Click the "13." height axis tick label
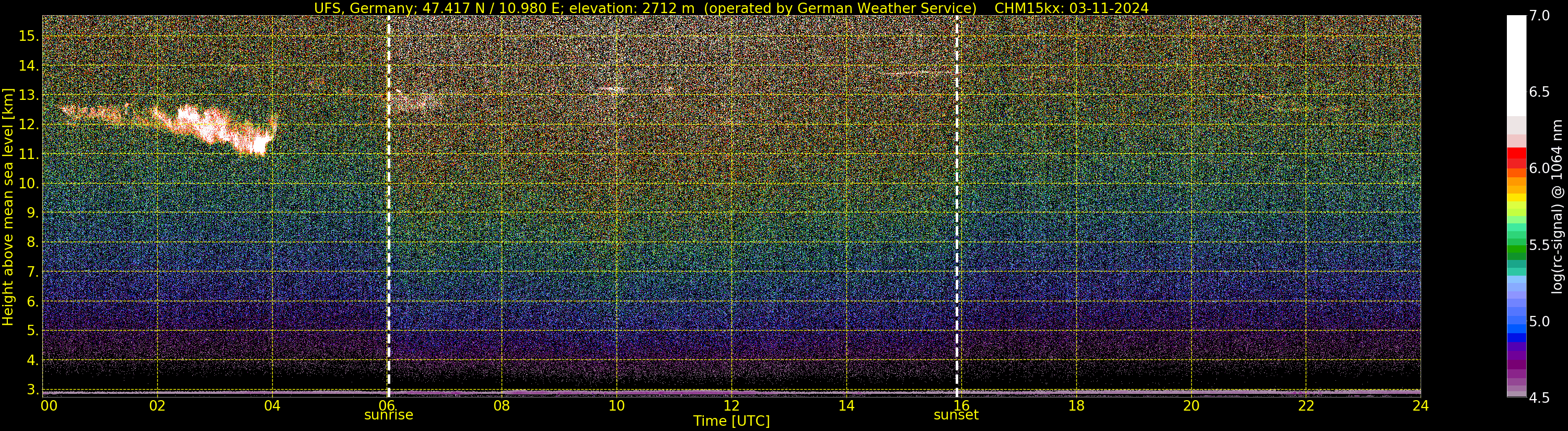Viewport: 1568px width, 431px height. (x=29, y=95)
